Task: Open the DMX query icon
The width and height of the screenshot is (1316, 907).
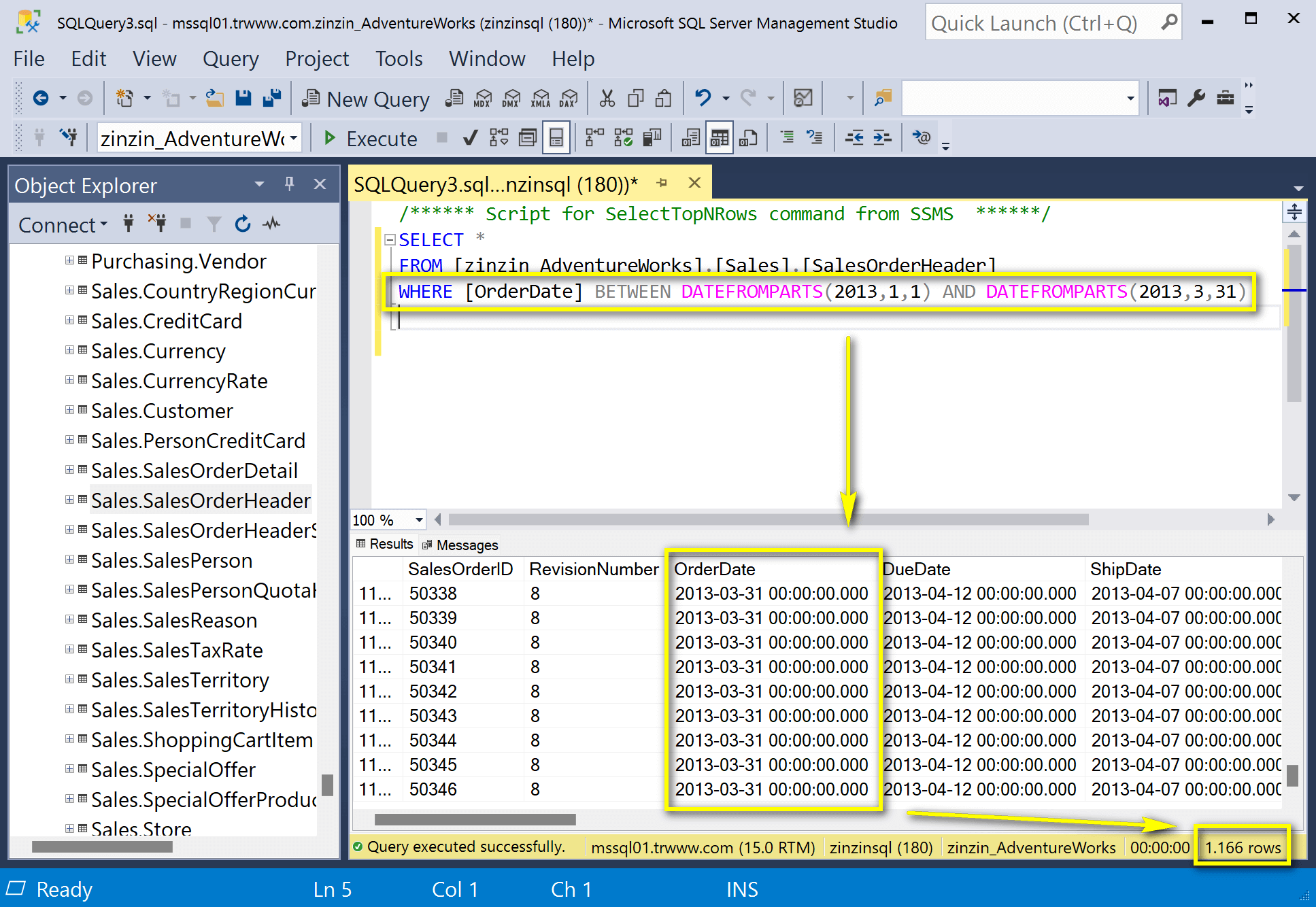Action: tap(511, 99)
